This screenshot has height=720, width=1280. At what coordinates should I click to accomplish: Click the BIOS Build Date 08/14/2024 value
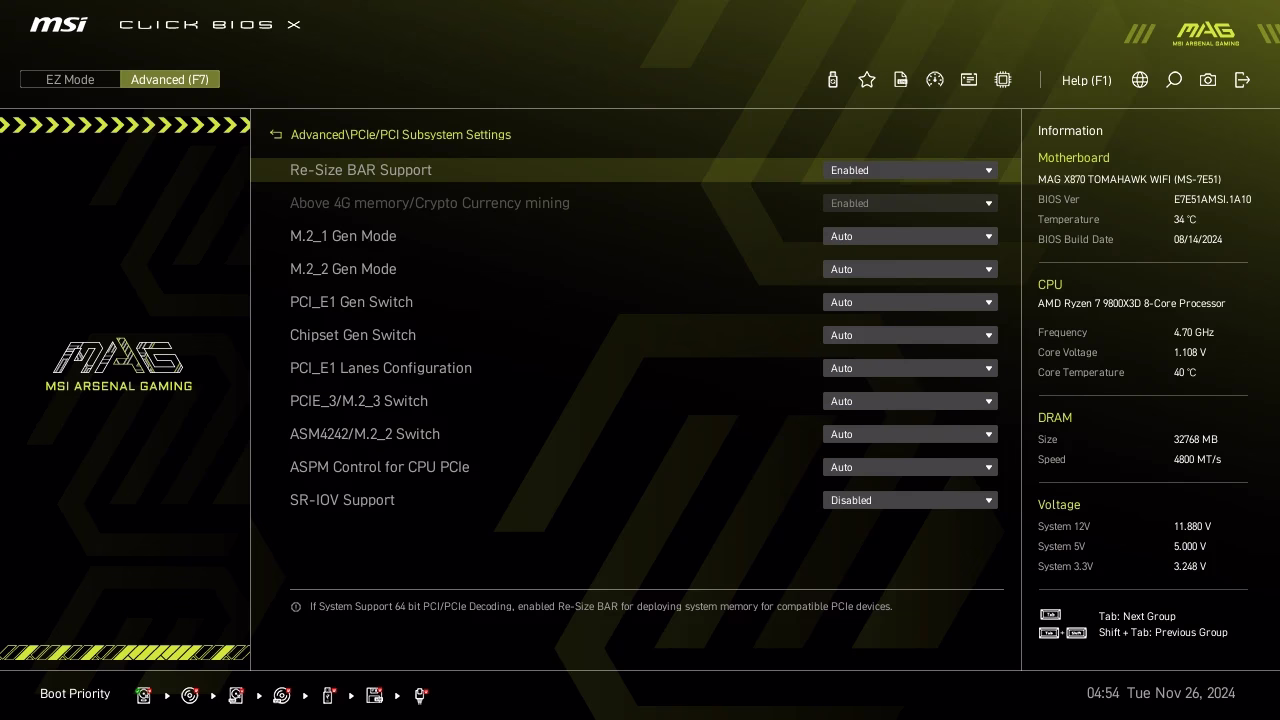coord(1198,240)
